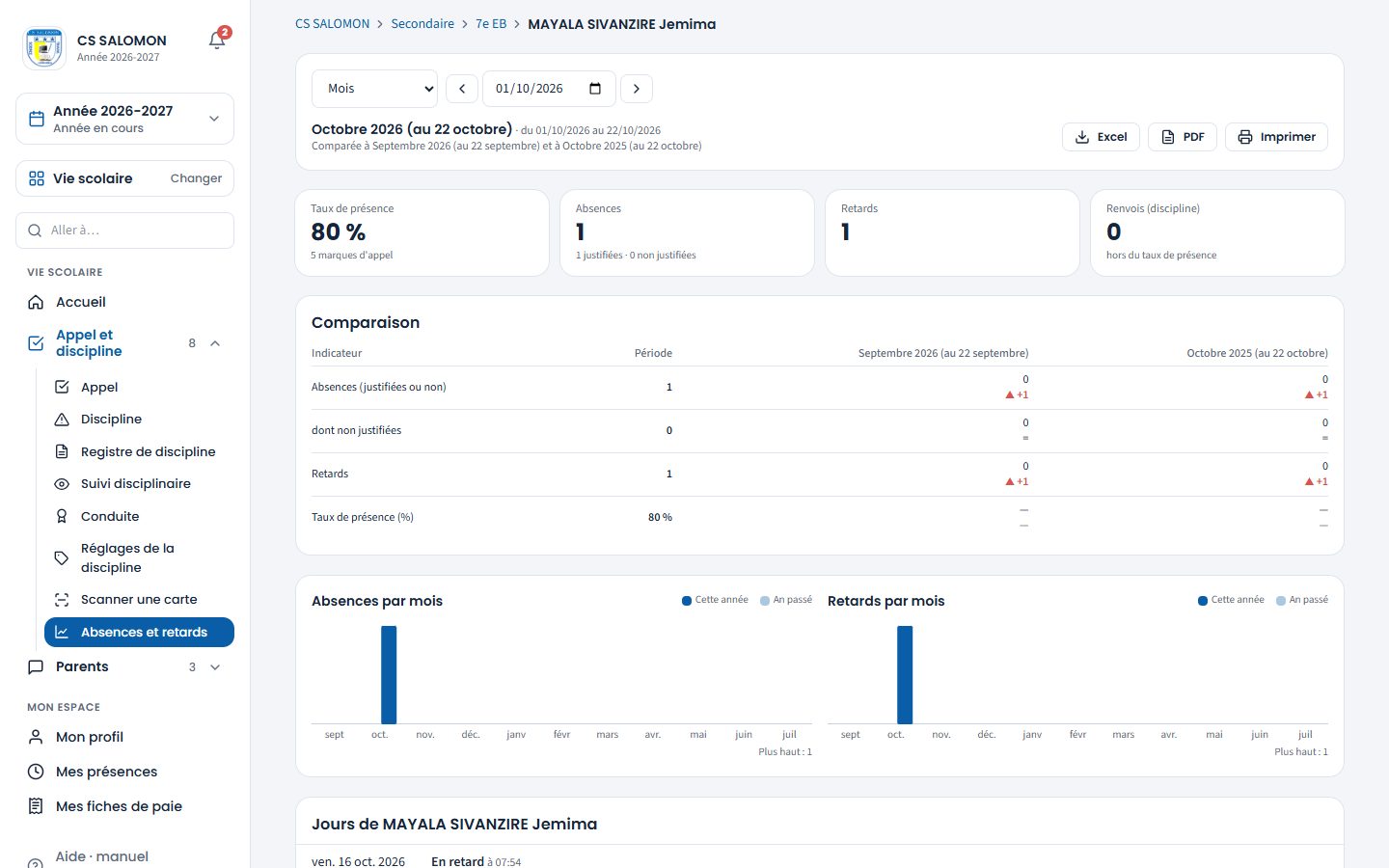
Task: Follow the Secondaire breadcrumb link
Action: (x=422, y=24)
